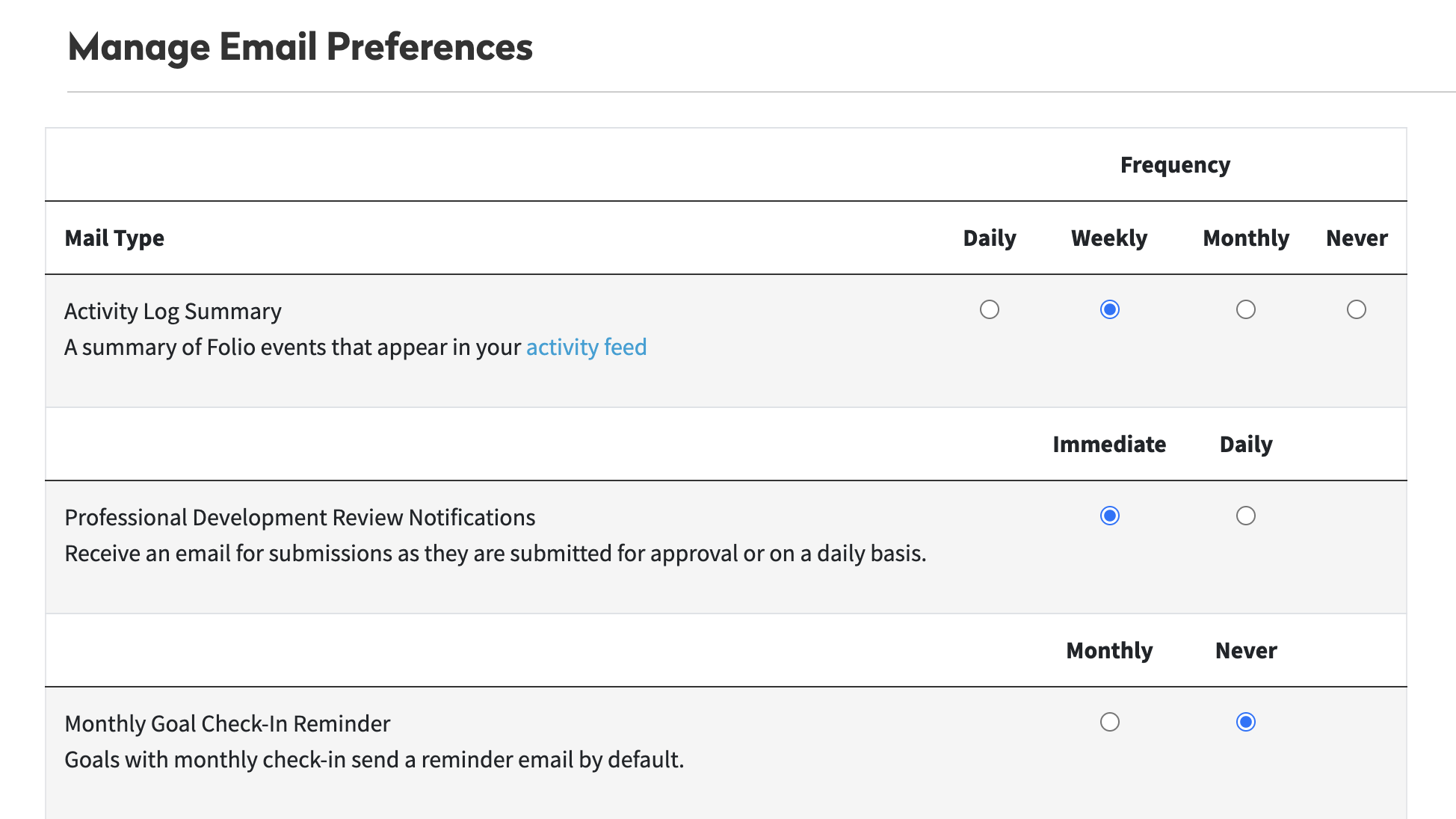Select Monthly for Activity Log Summary
This screenshot has height=819, width=1456.
1245,309
